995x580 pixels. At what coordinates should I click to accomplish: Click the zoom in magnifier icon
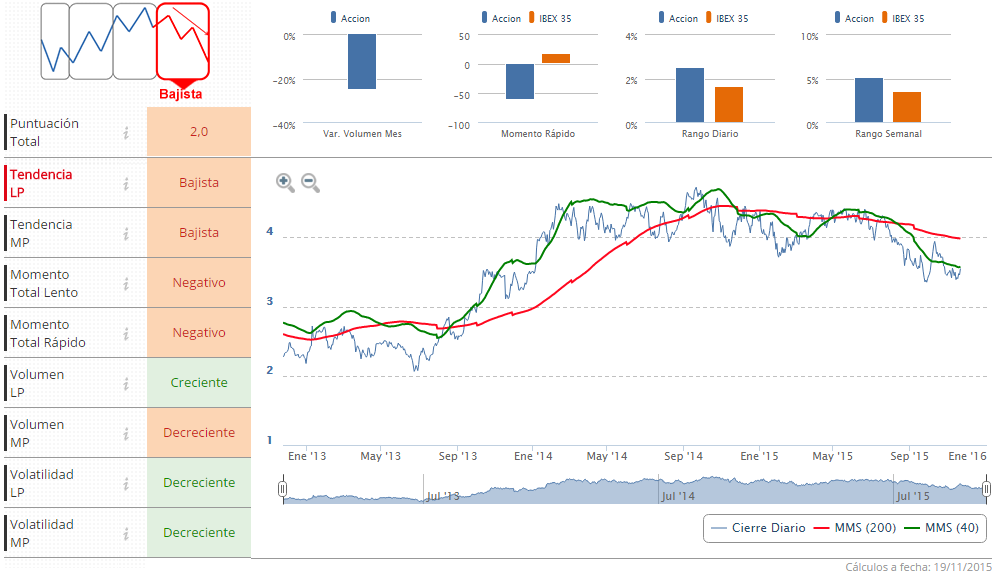(285, 182)
